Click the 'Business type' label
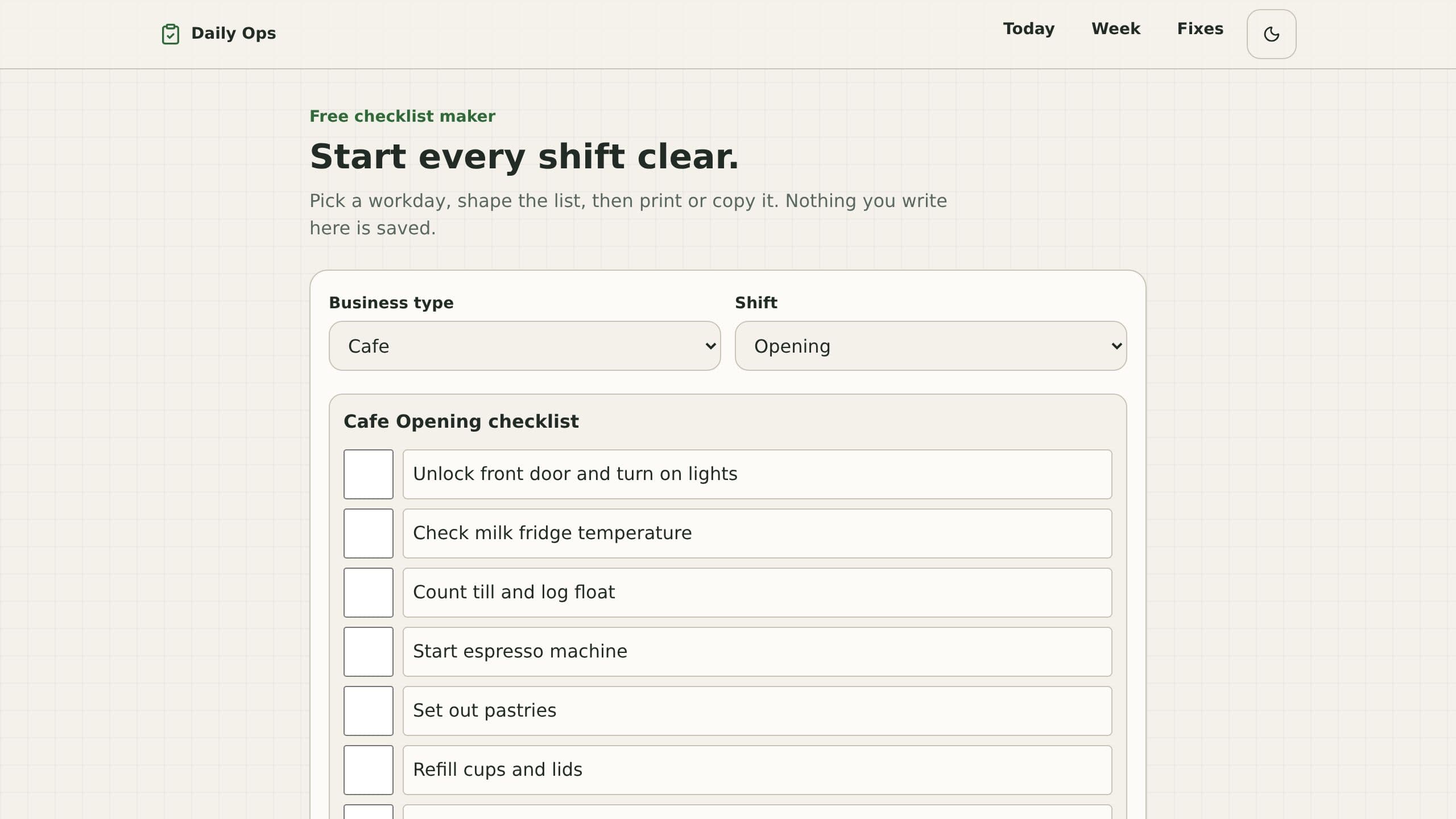The image size is (1456, 819). point(391,303)
